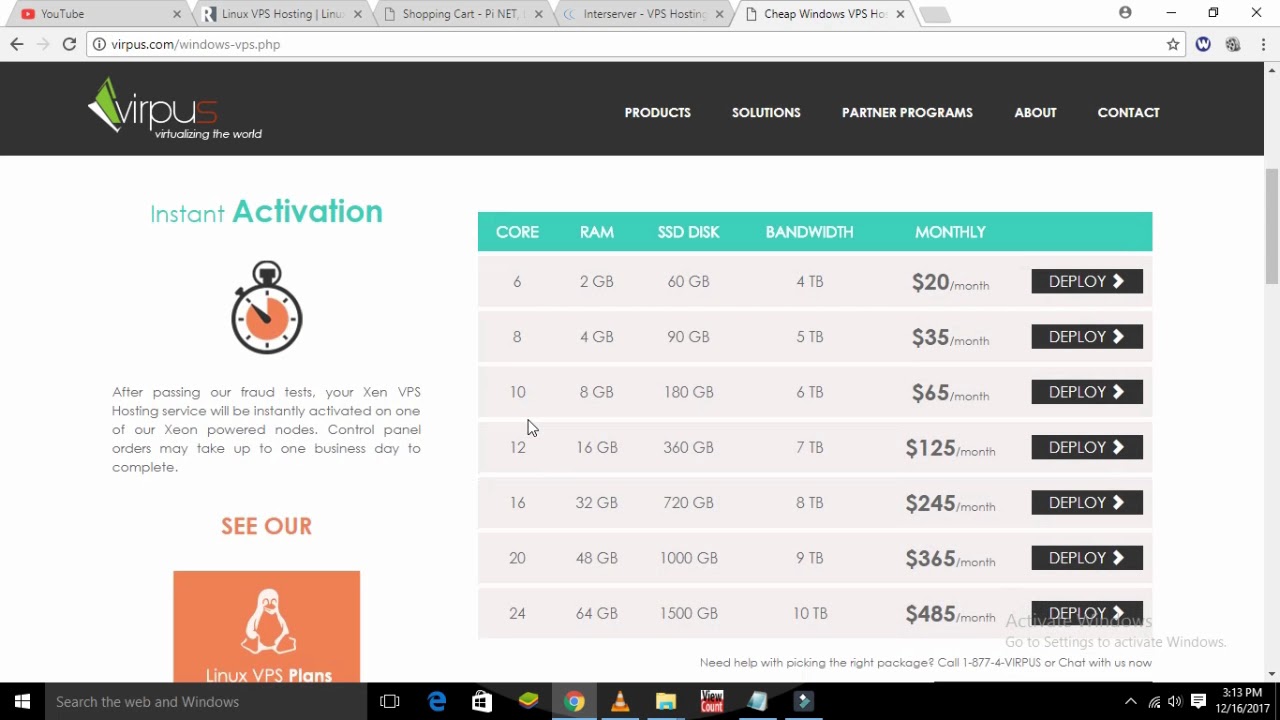Open a new tab button
Viewport: 1280px width, 720px height.
[x=934, y=14]
